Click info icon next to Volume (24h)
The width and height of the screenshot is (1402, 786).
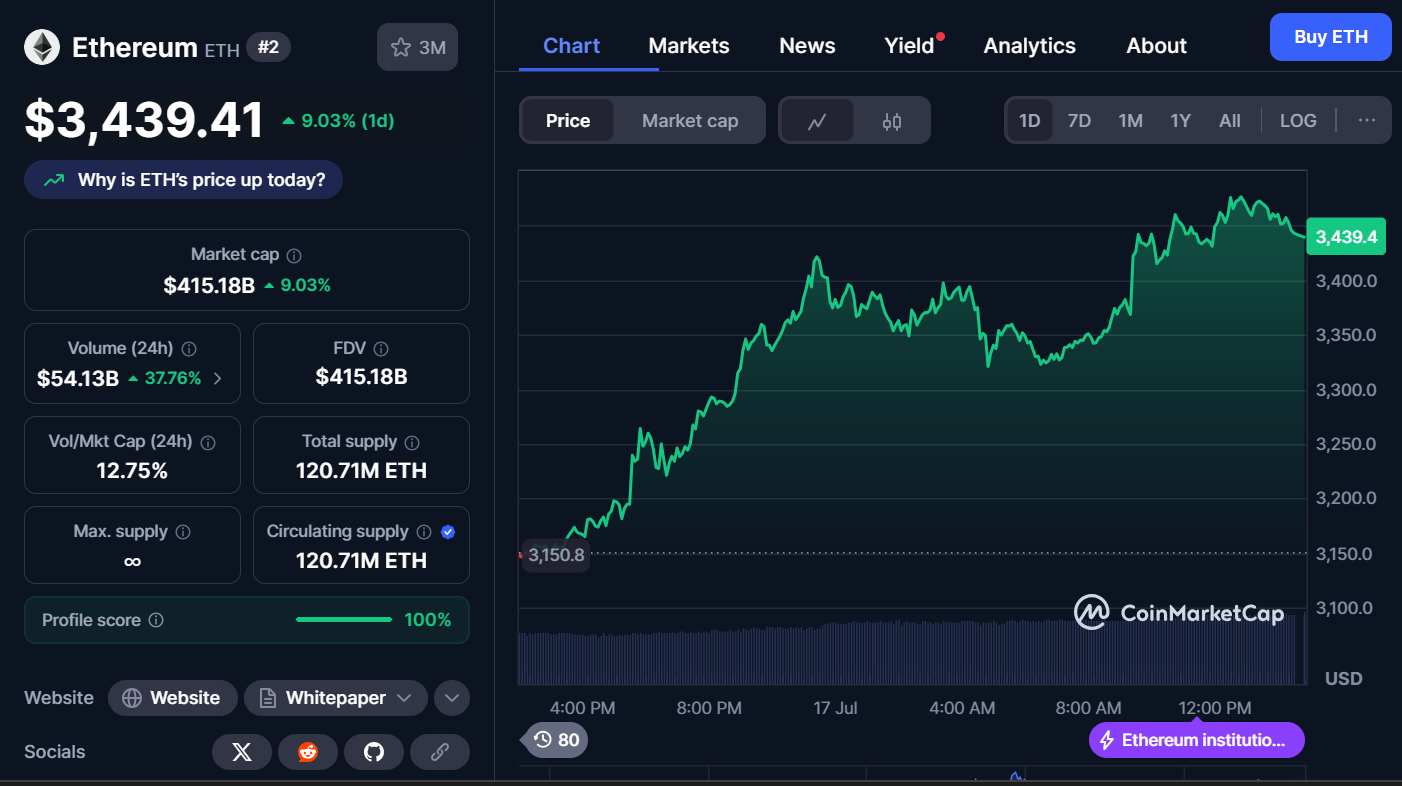(189, 349)
